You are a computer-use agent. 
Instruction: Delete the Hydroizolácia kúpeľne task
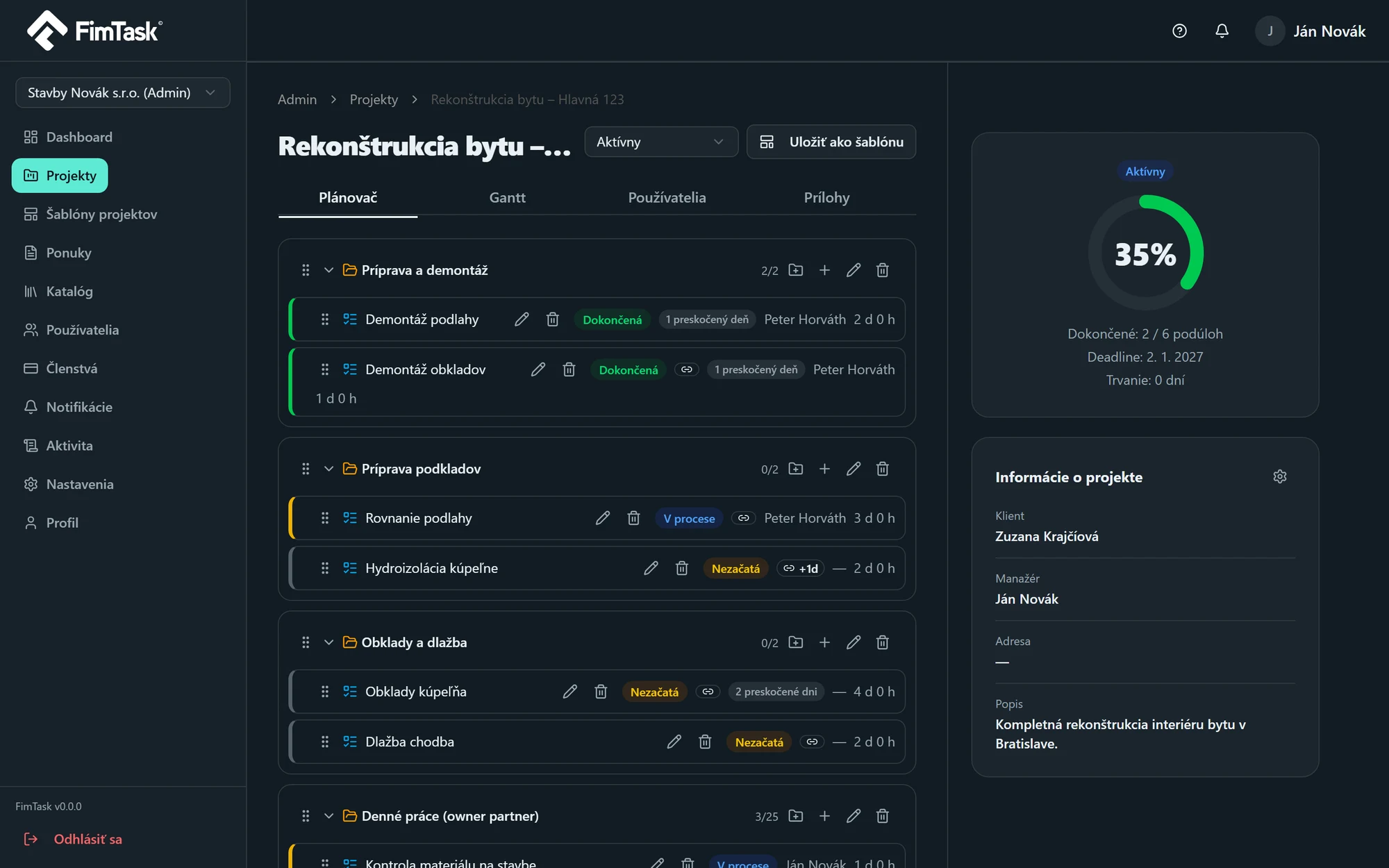point(682,568)
